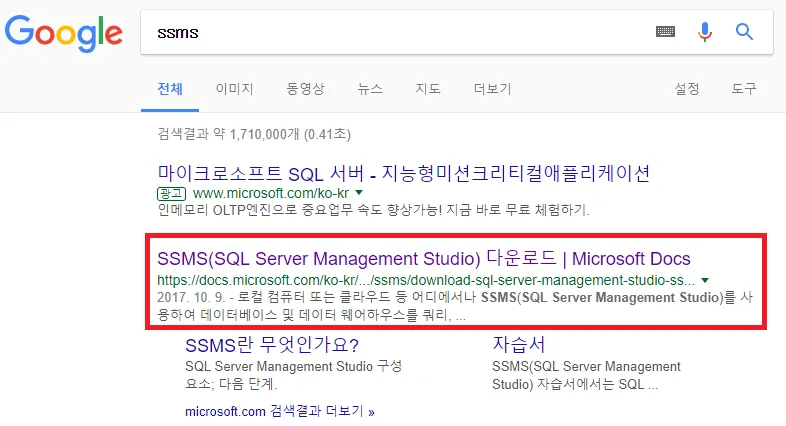Viewport: 786px width, 426px height.
Task: Go to Google home via logo
Action: [64, 33]
